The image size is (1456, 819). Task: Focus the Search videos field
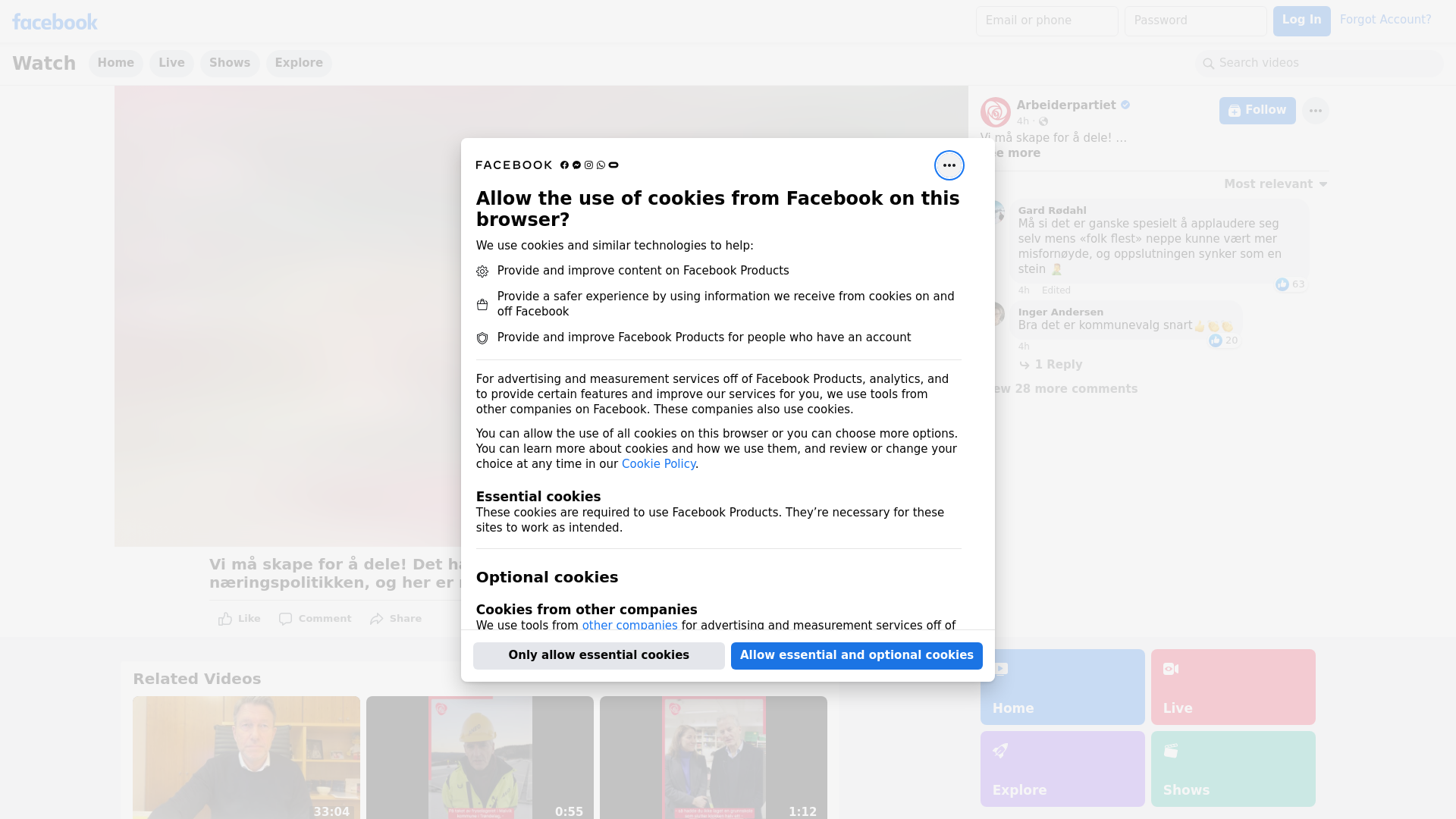(1319, 64)
